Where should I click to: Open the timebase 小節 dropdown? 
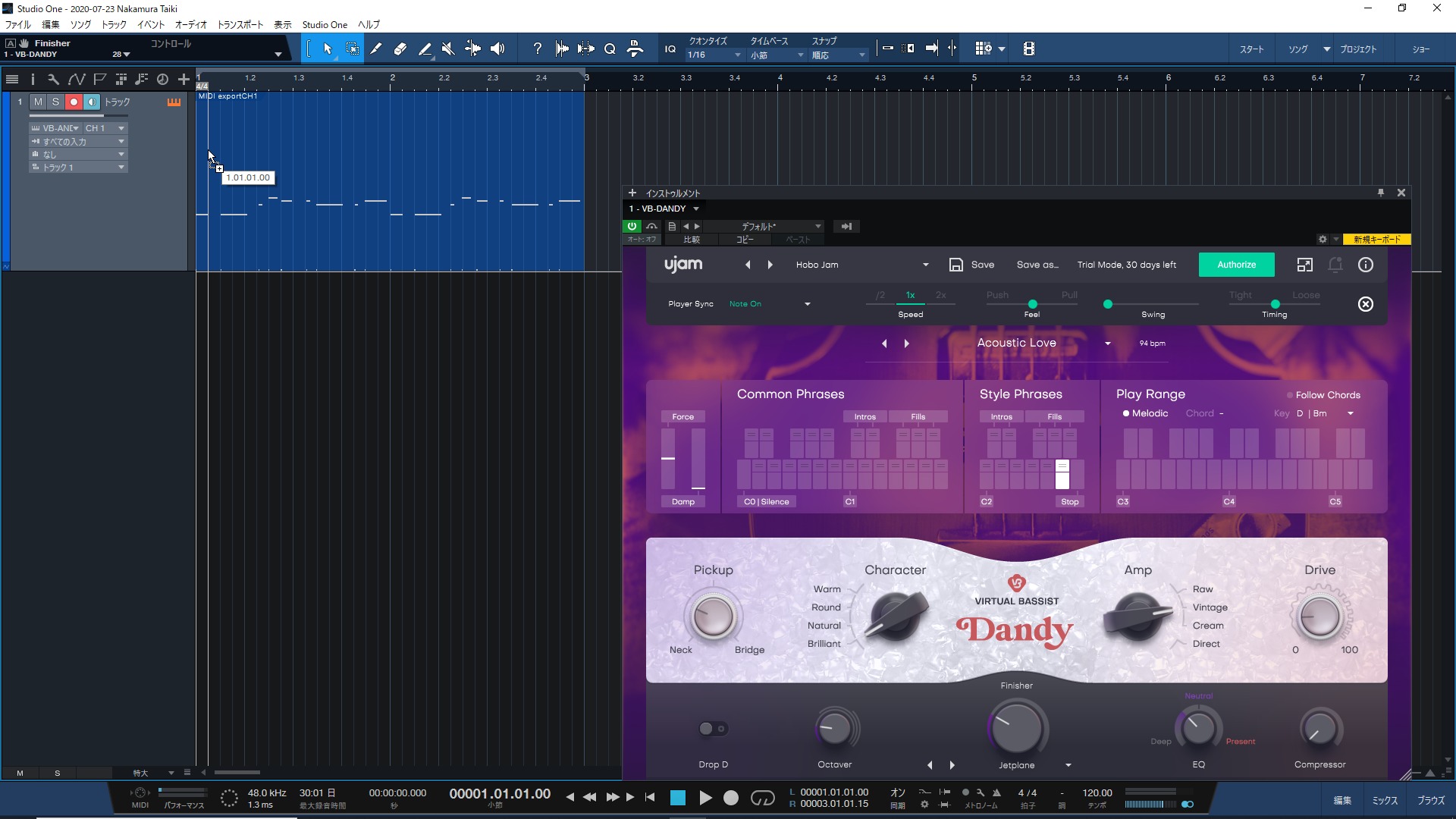(x=777, y=55)
